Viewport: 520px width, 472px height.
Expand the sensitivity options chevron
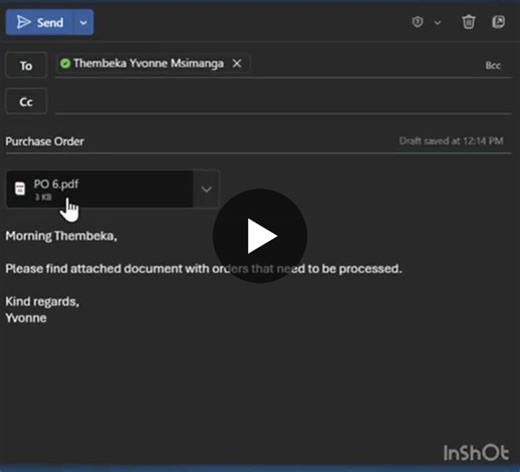click(438, 23)
